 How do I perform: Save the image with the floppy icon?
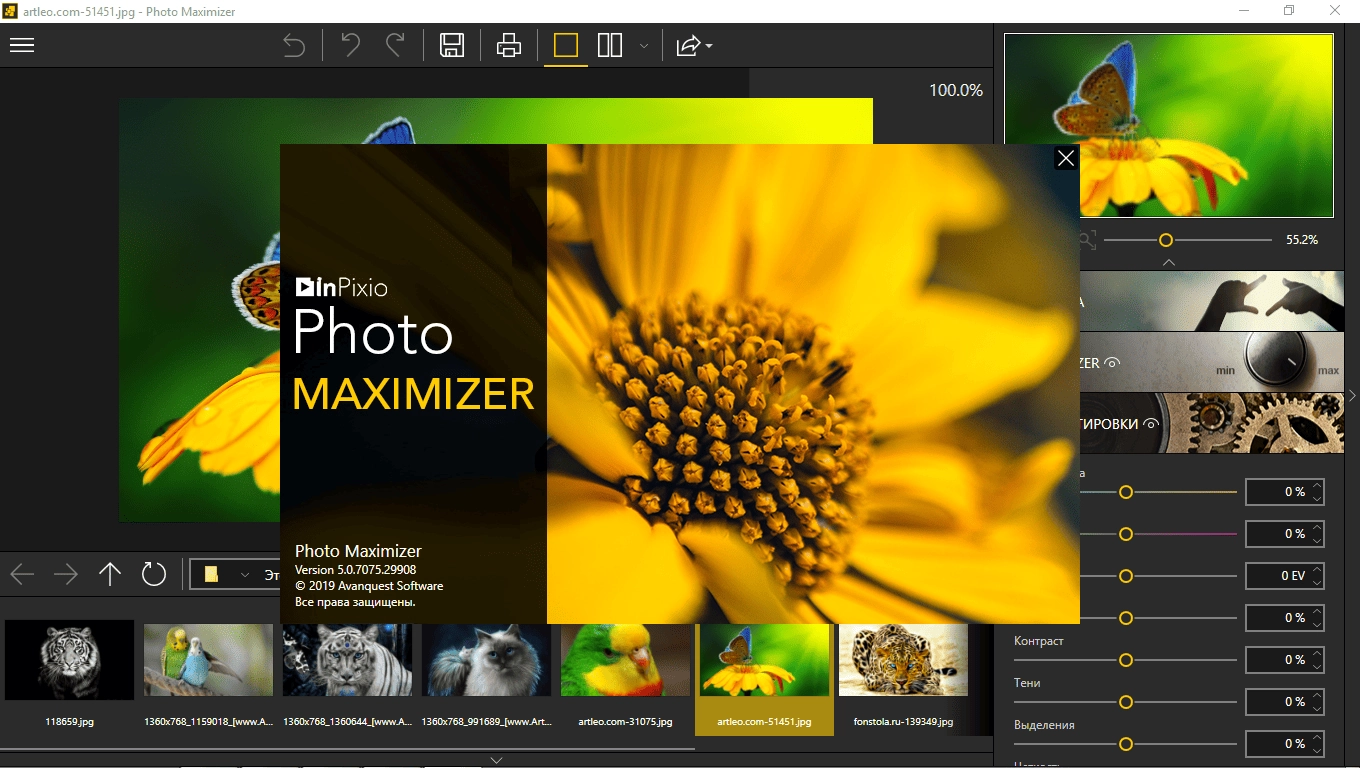pos(452,45)
